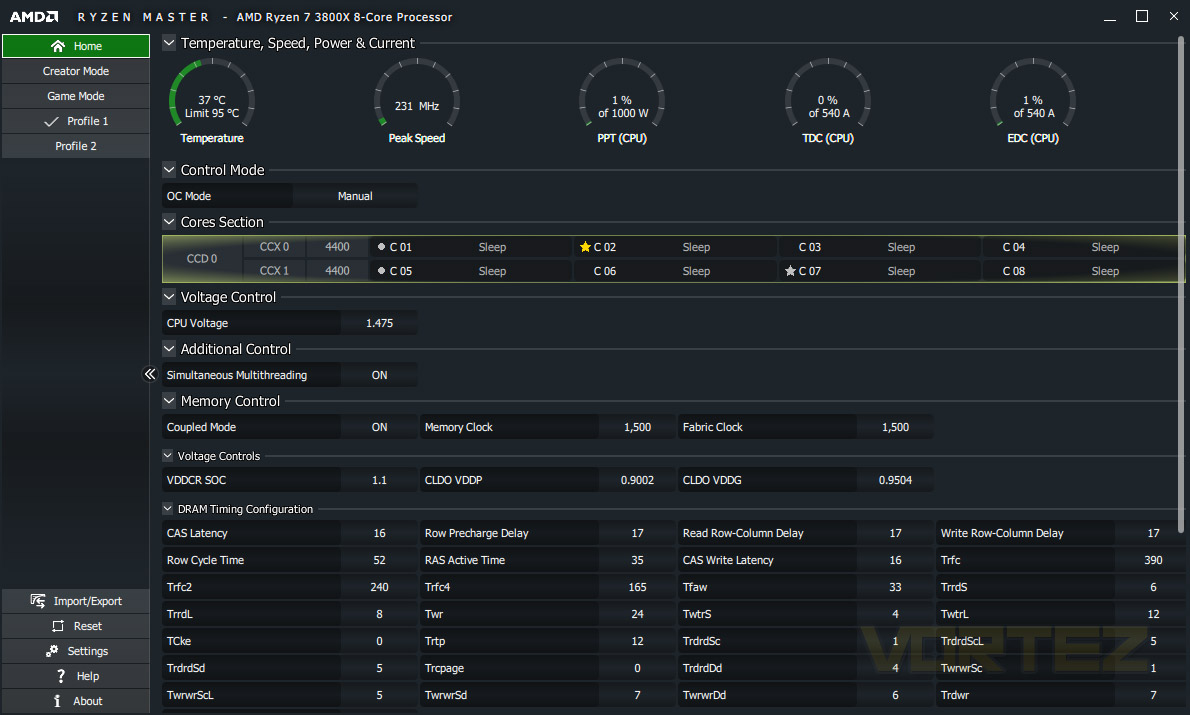Viewport: 1190px width, 715px height.
Task: Switch to Game Mode profile
Action: point(76,96)
